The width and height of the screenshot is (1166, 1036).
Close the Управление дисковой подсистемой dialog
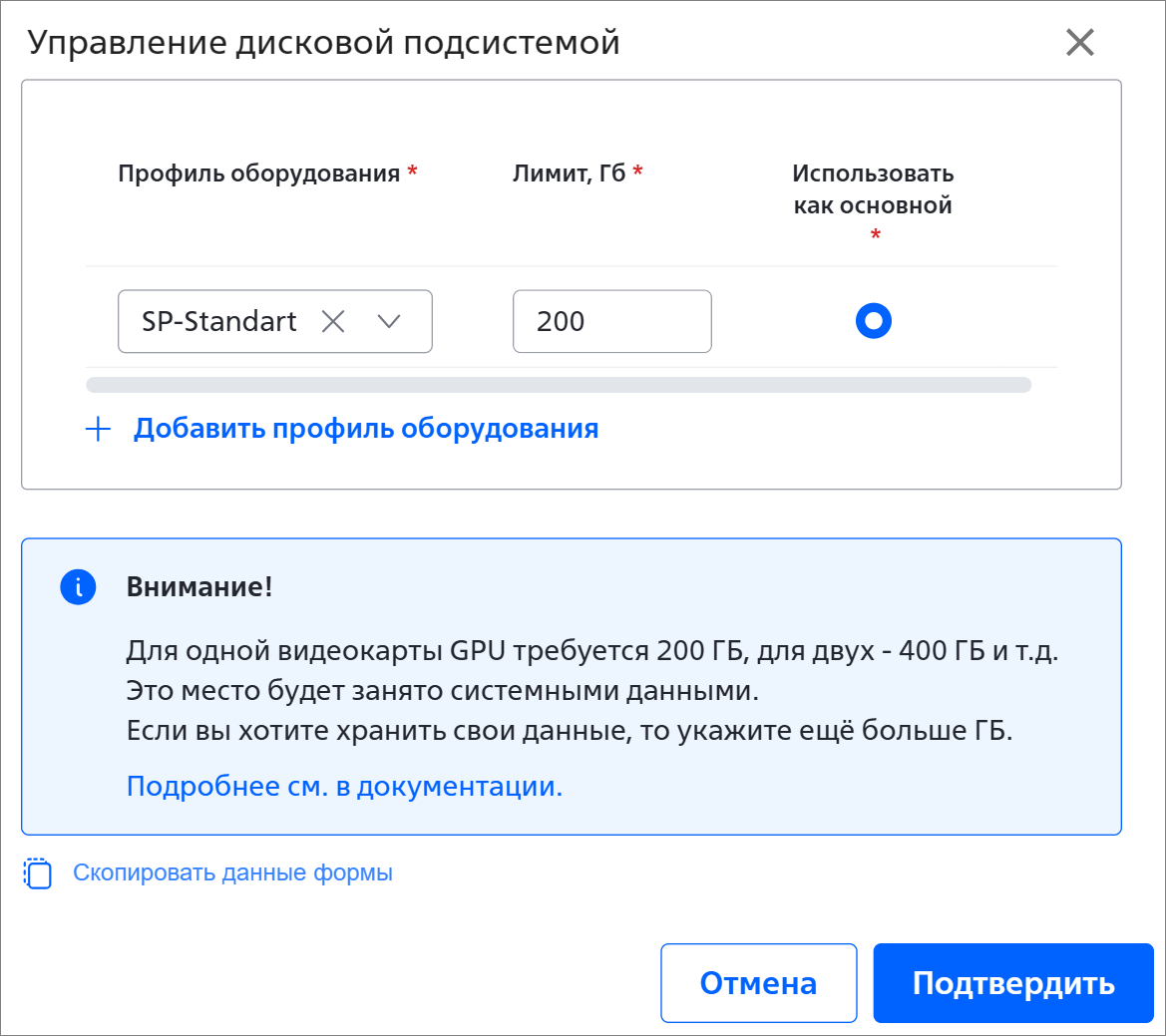(1080, 42)
